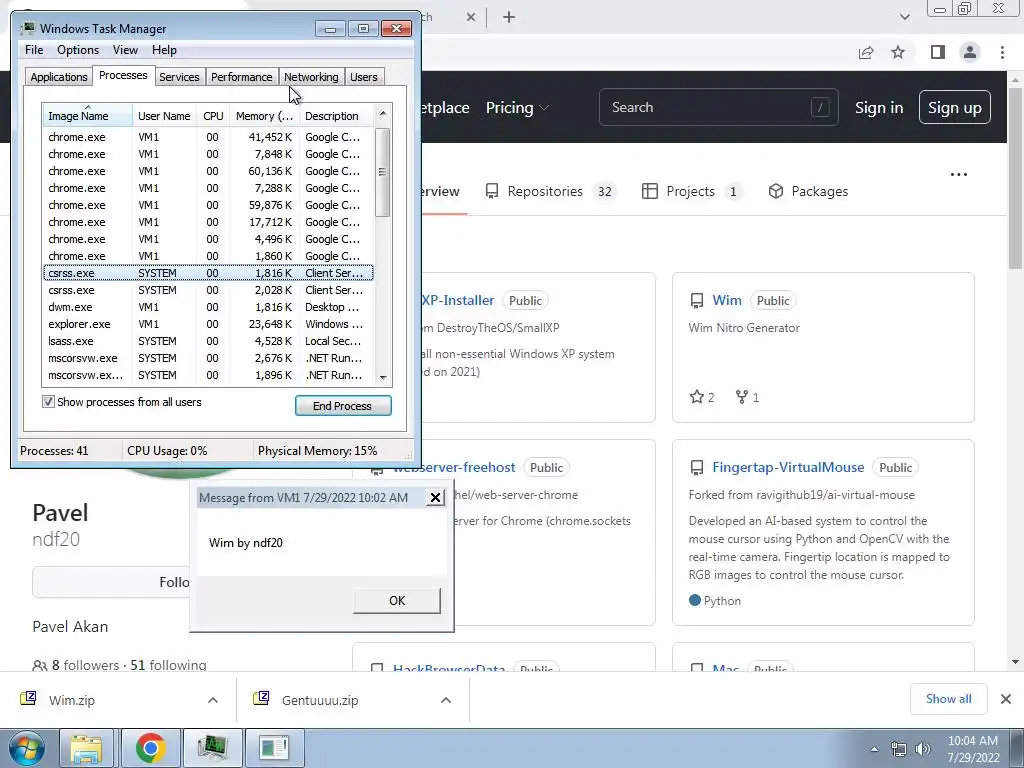Expand the Gentuuuu.zip download options
The image size is (1024, 768).
point(446,699)
